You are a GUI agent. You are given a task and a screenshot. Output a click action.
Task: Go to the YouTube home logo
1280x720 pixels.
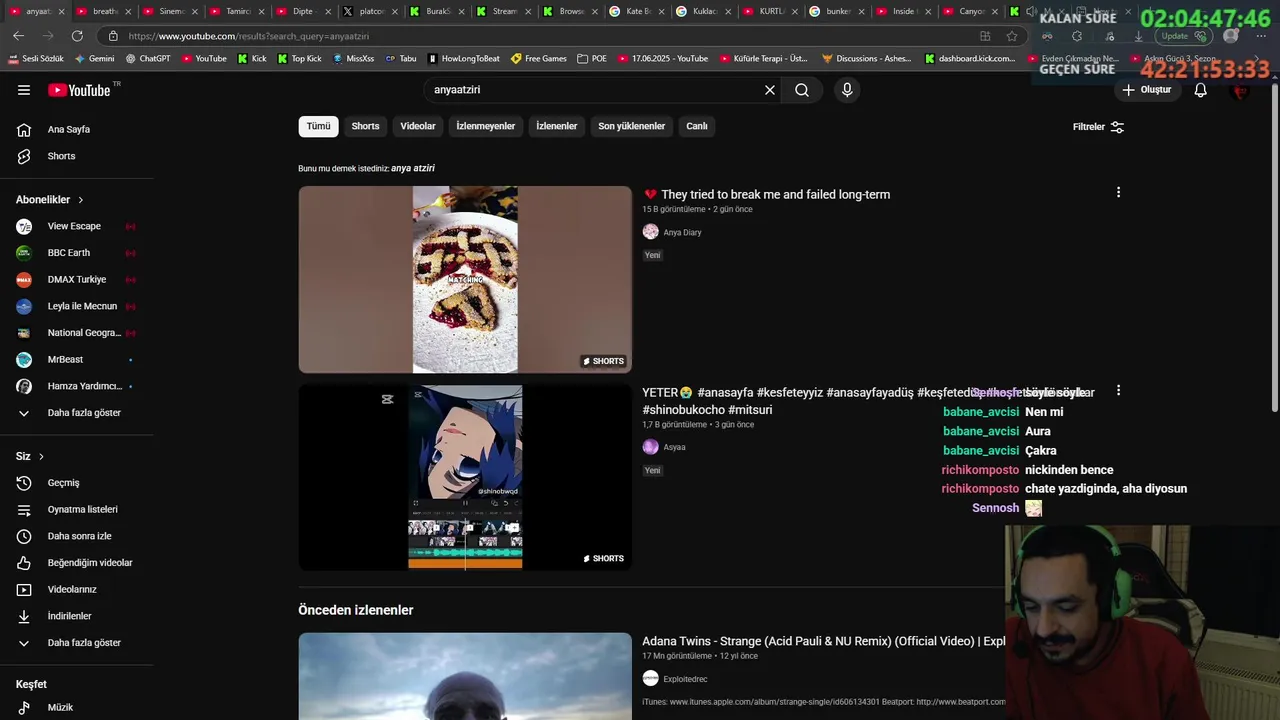point(79,90)
